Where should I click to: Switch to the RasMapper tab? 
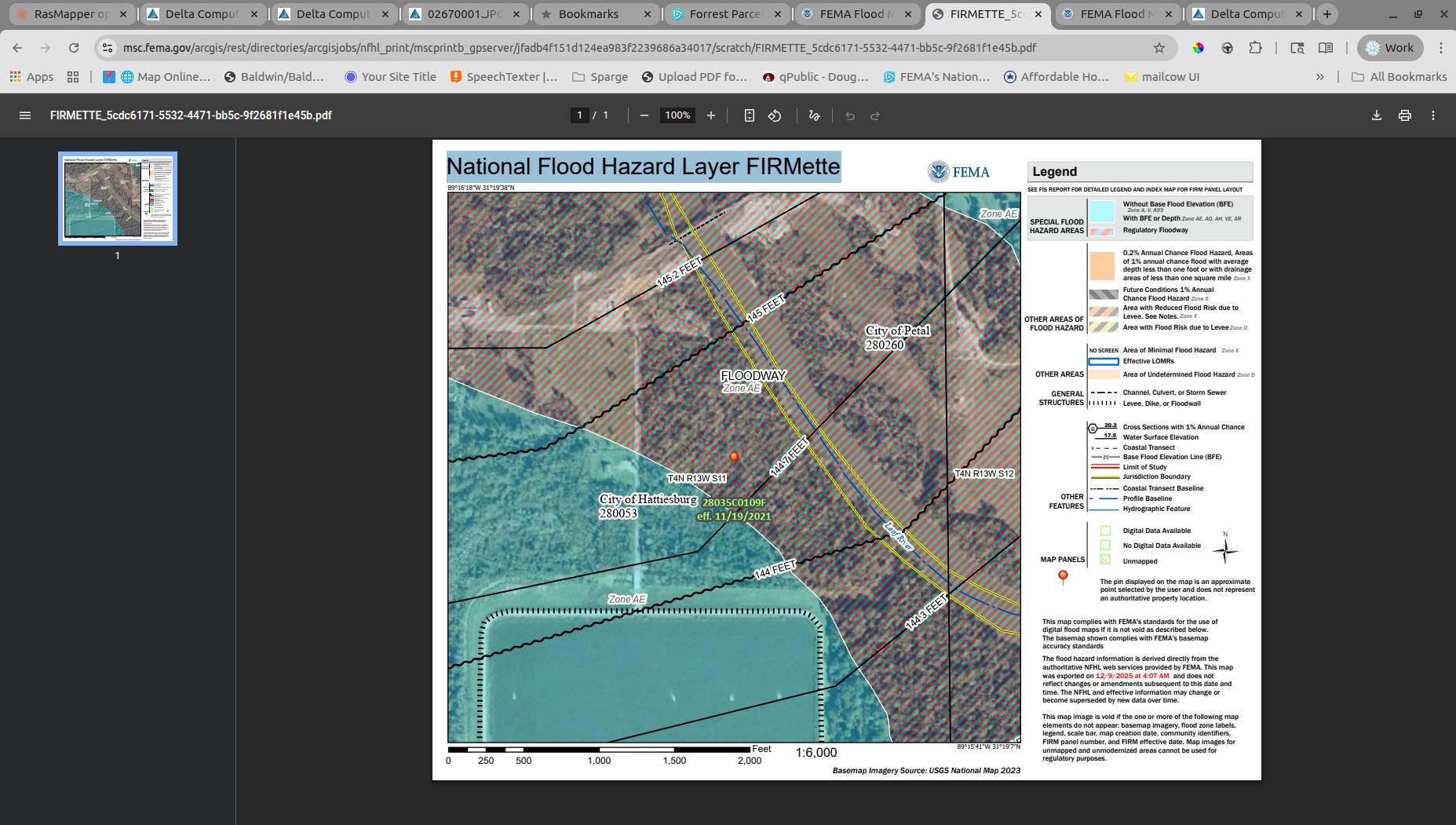click(x=71, y=14)
